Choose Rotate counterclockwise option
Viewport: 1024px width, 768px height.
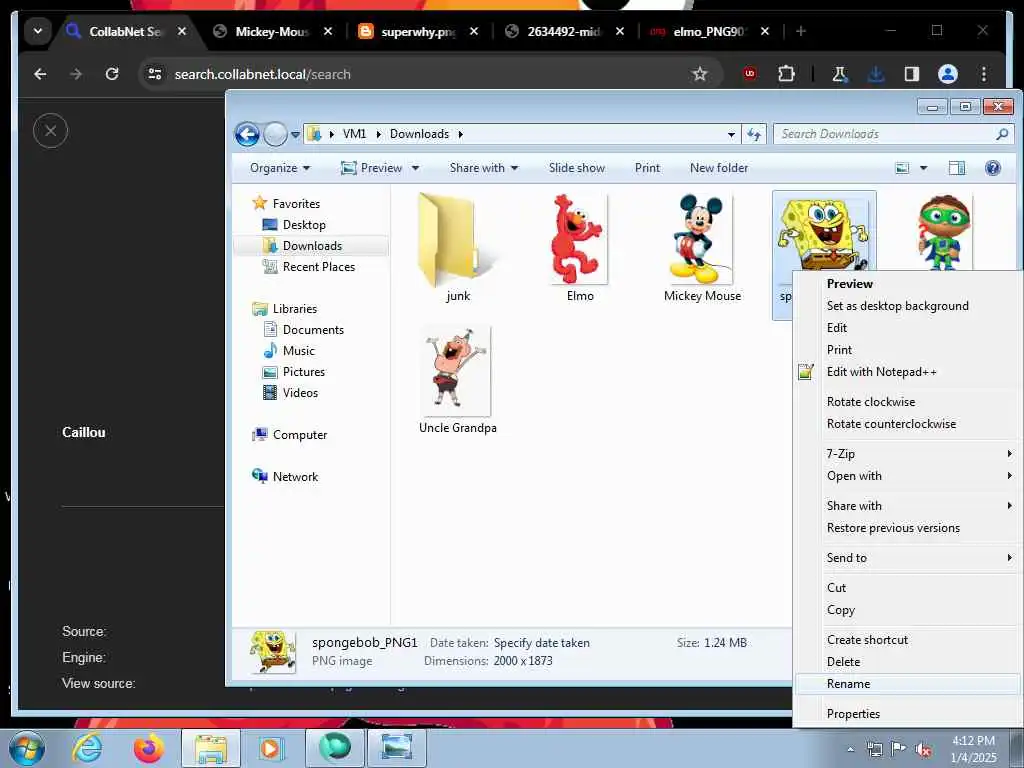[x=908, y=424]
